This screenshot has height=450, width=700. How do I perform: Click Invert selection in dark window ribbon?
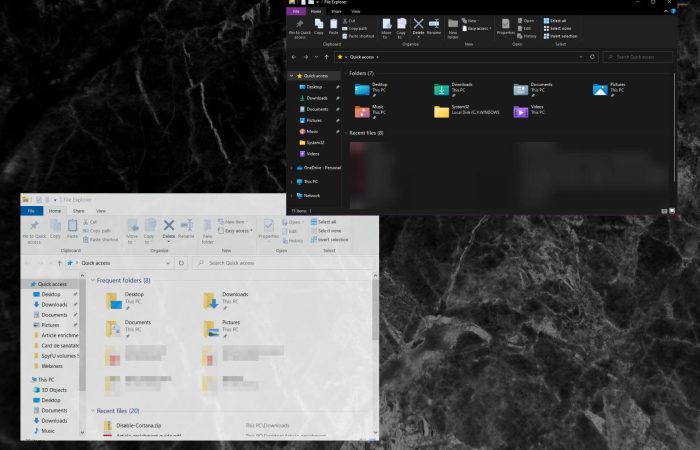pyautogui.click(x=561, y=36)
